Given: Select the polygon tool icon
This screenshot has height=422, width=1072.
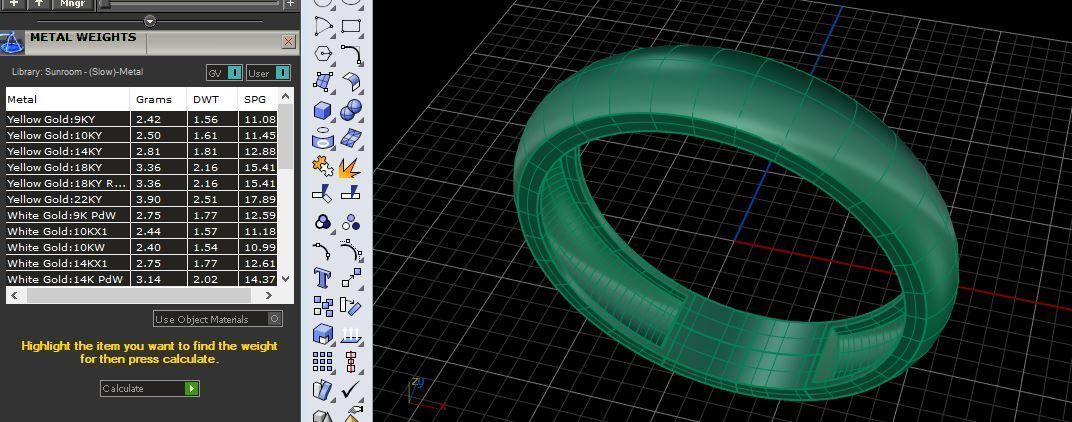Looking at the screenshot, I should tap(323, 54).
